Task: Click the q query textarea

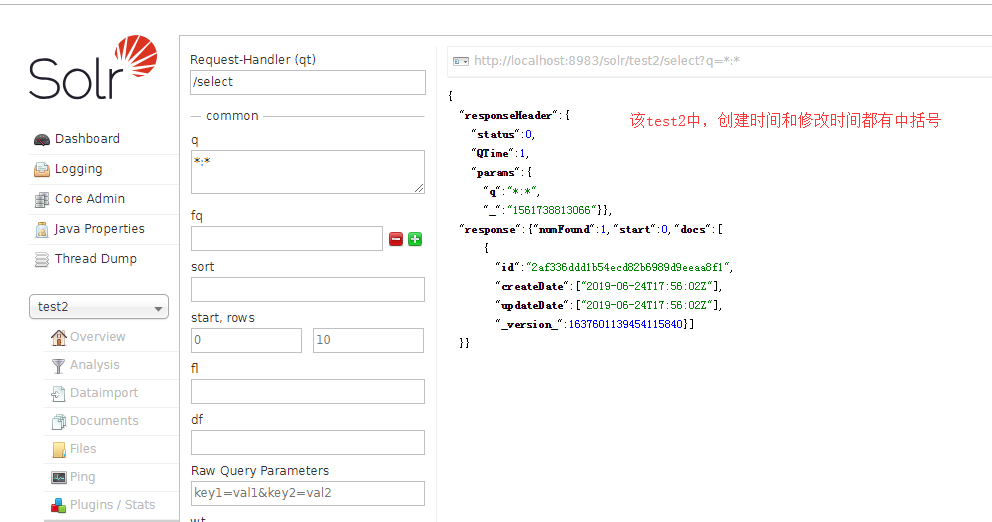Action: [308, 171]
